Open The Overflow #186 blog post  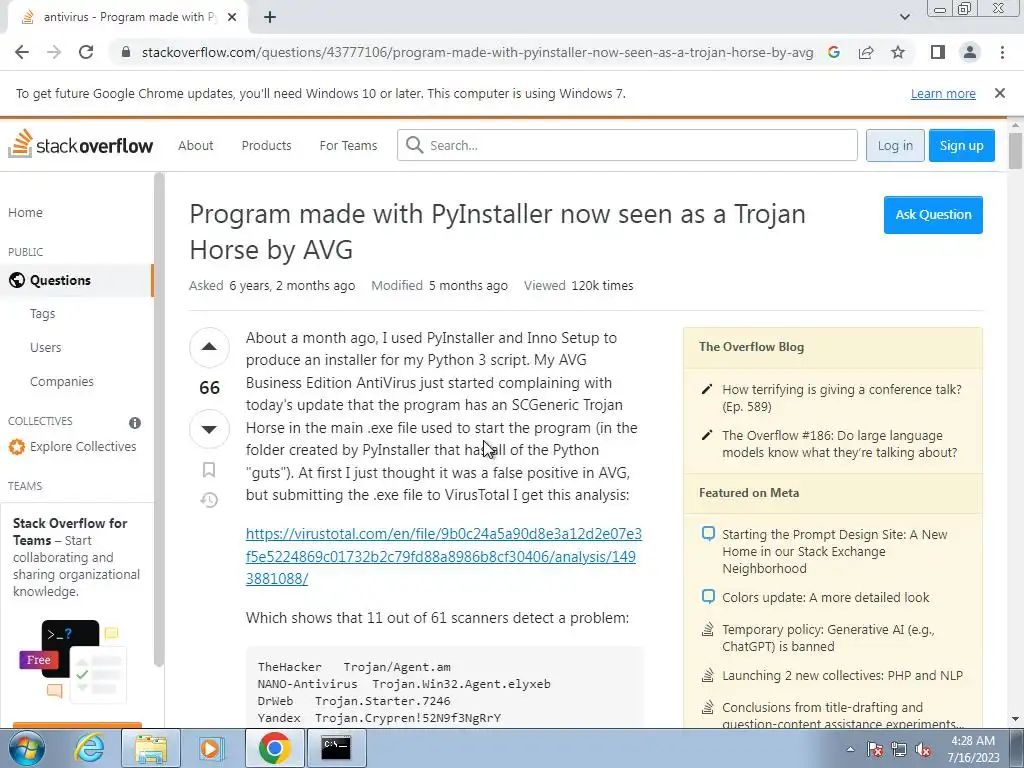[839, 443]
